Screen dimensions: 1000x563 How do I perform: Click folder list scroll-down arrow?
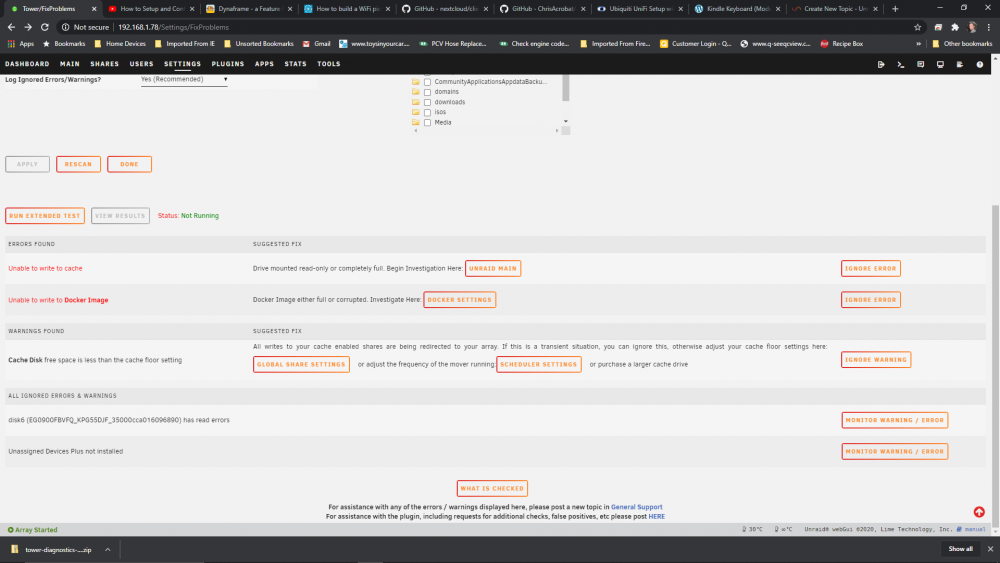pyautogui.click(x=566, y=121)
